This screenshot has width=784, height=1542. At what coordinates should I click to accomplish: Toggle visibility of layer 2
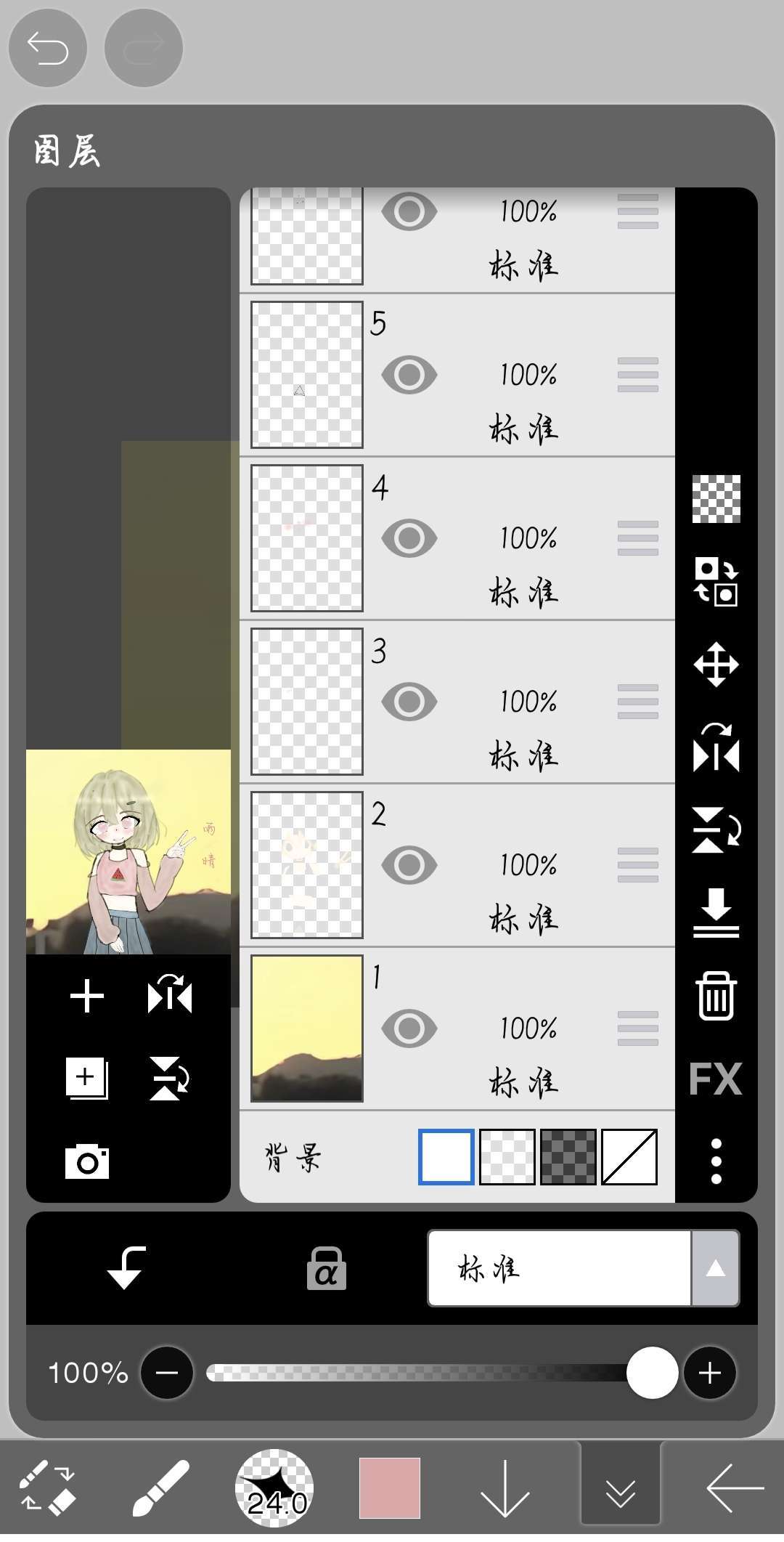[x=409, y=865]
